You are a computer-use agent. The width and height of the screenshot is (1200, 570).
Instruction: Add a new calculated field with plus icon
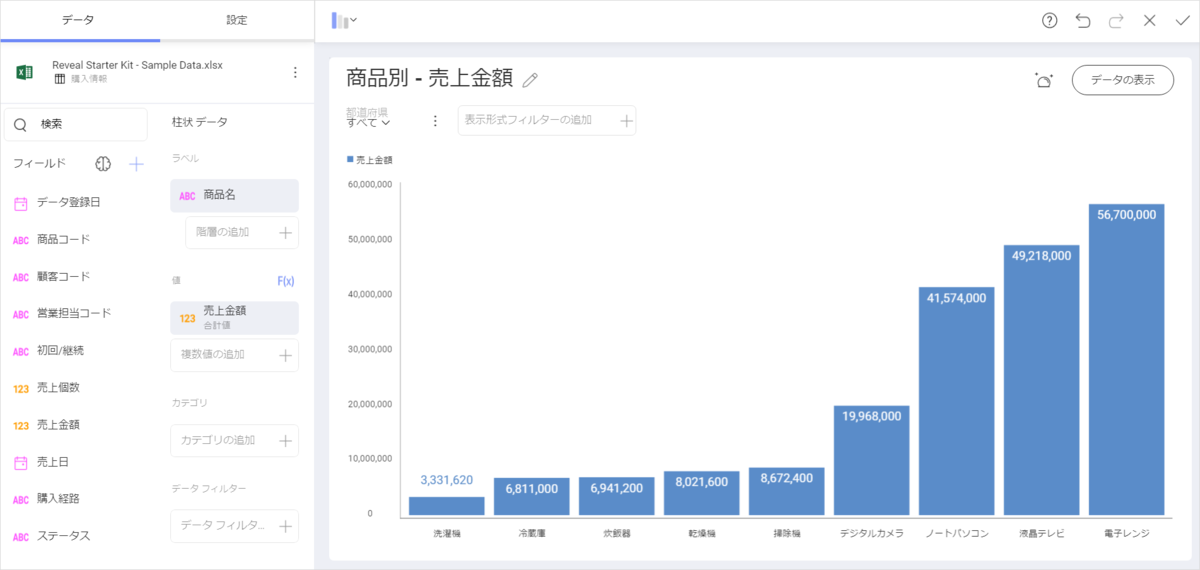click(137, 163)
